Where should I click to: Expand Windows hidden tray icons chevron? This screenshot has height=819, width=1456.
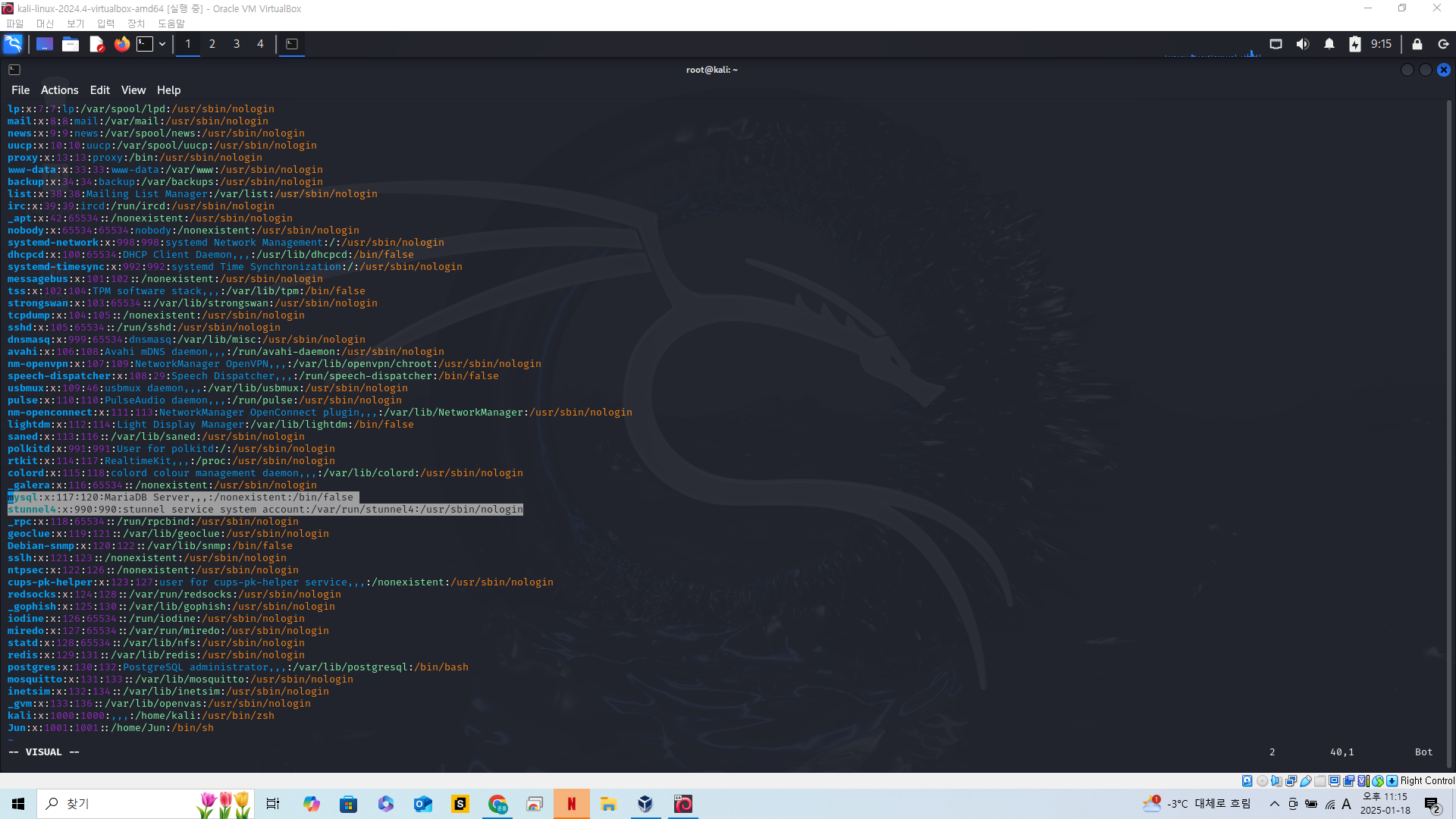(1274, 804)
